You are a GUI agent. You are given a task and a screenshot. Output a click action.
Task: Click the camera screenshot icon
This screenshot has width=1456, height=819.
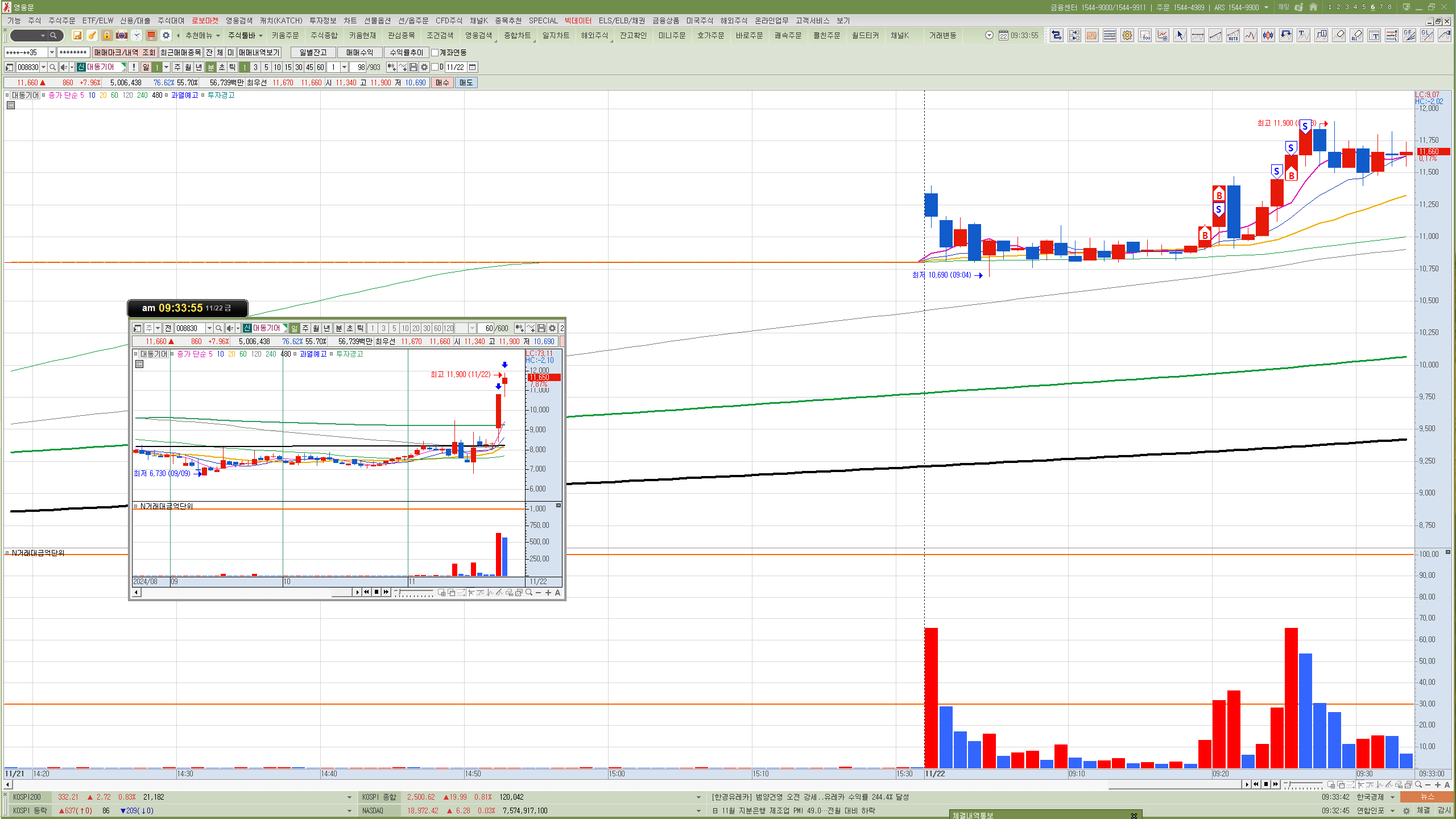(122, 35)
